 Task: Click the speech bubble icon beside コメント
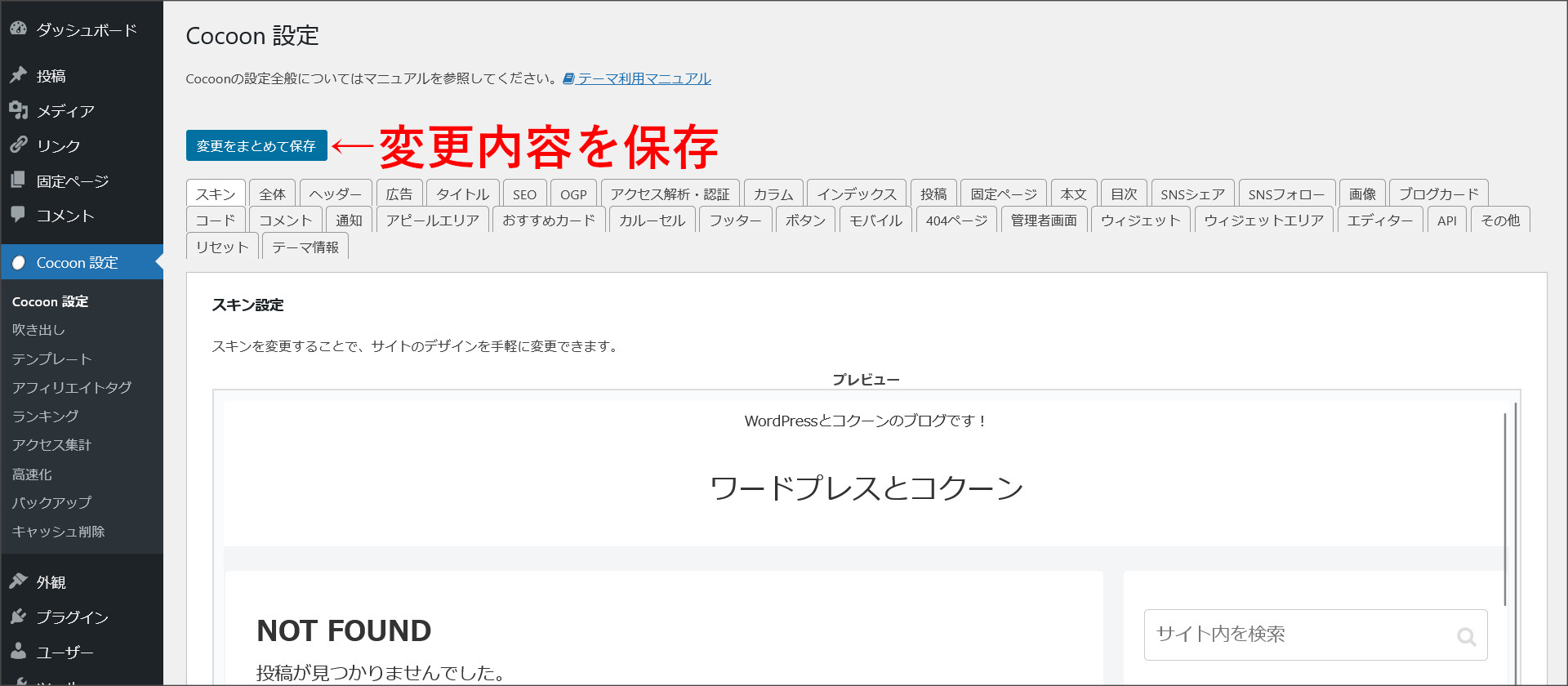point(18,215)
